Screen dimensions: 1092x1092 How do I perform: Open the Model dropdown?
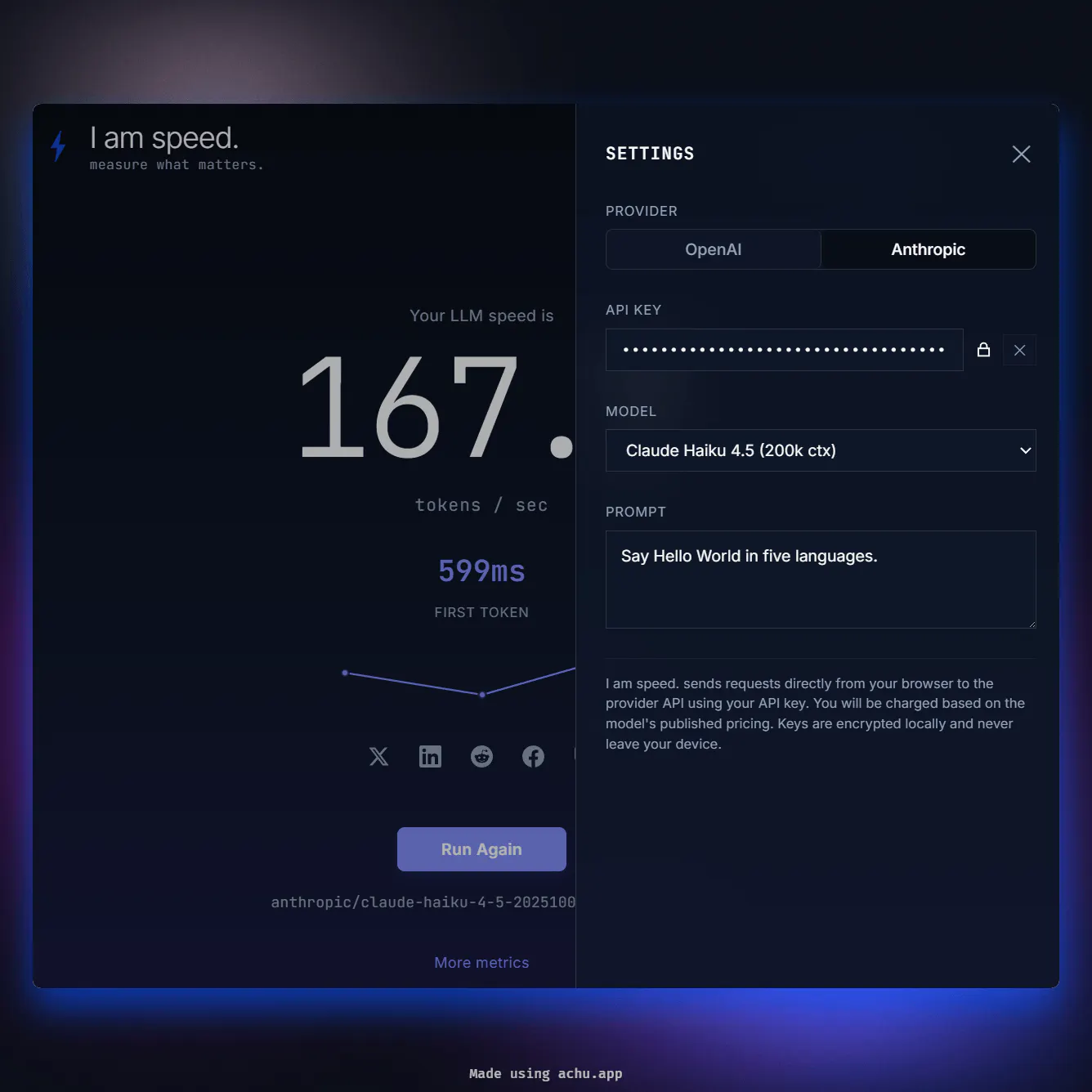821,450
